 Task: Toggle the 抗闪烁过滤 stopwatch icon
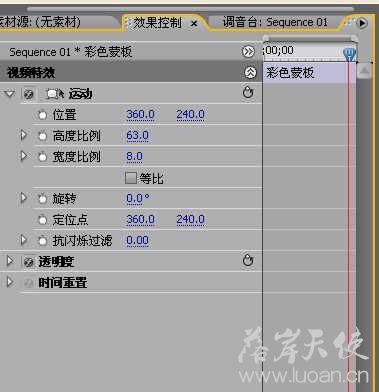coord(42,240)
